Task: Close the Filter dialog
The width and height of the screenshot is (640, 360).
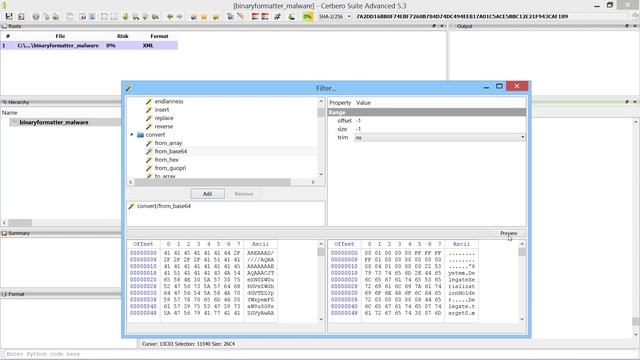Action: coord(517,86)
